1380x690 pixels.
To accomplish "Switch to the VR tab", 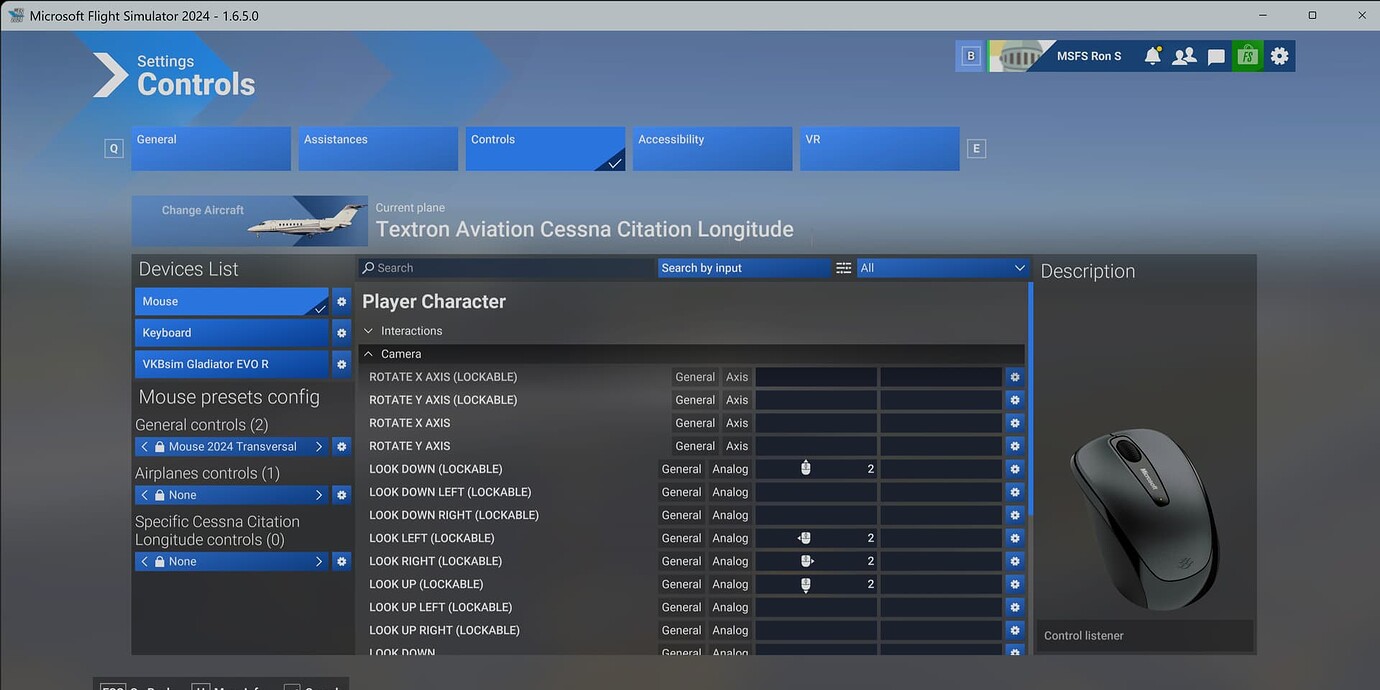I will [879, 148].
